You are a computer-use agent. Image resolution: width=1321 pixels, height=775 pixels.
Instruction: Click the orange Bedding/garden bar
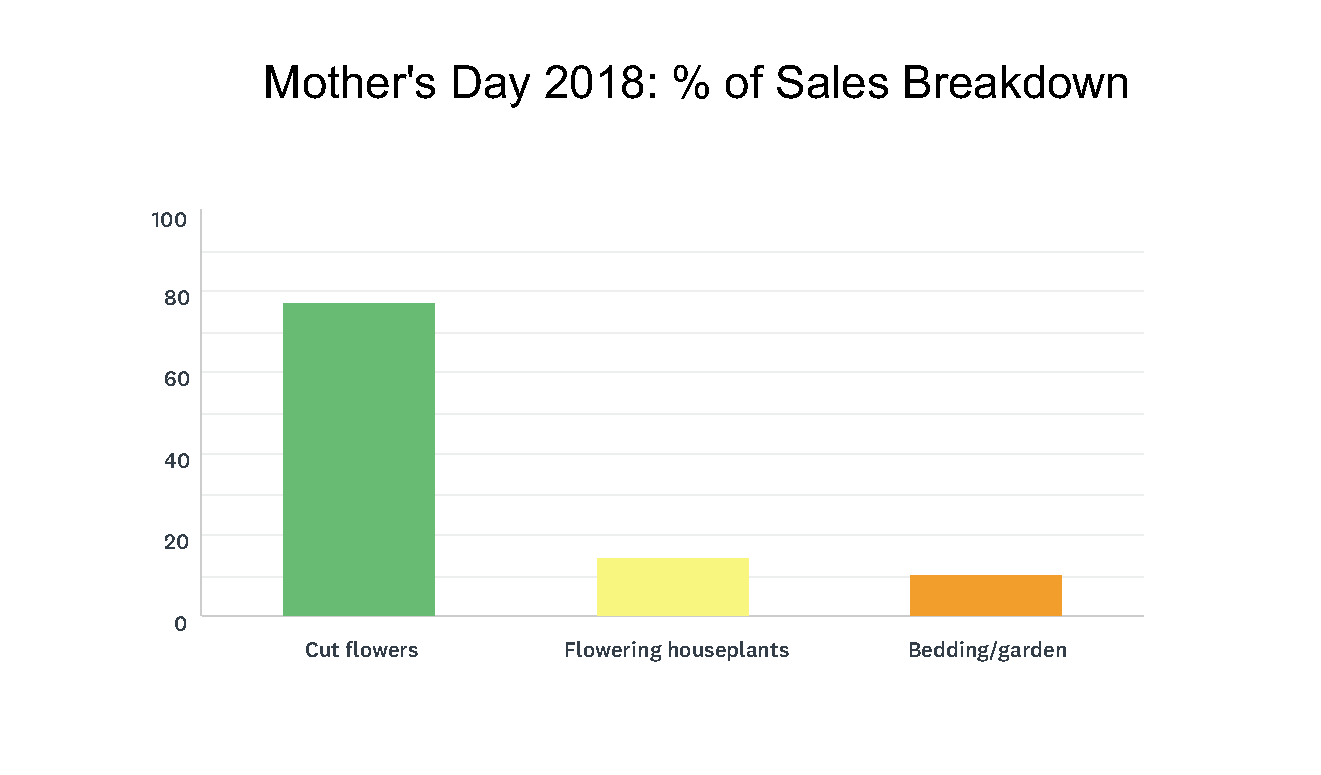click(986, 595)
